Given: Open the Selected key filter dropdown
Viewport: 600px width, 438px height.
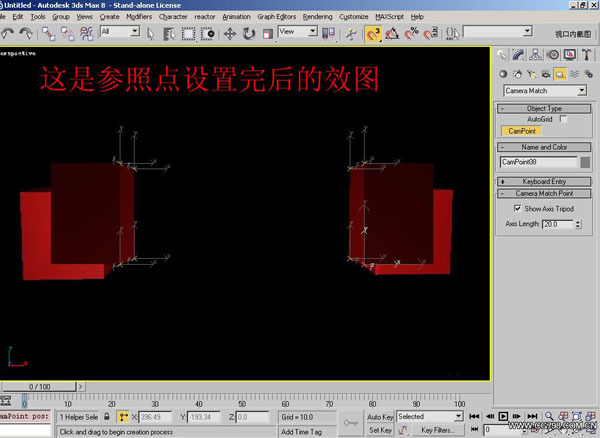Looking at the screenshot, I should coord(430,417).
